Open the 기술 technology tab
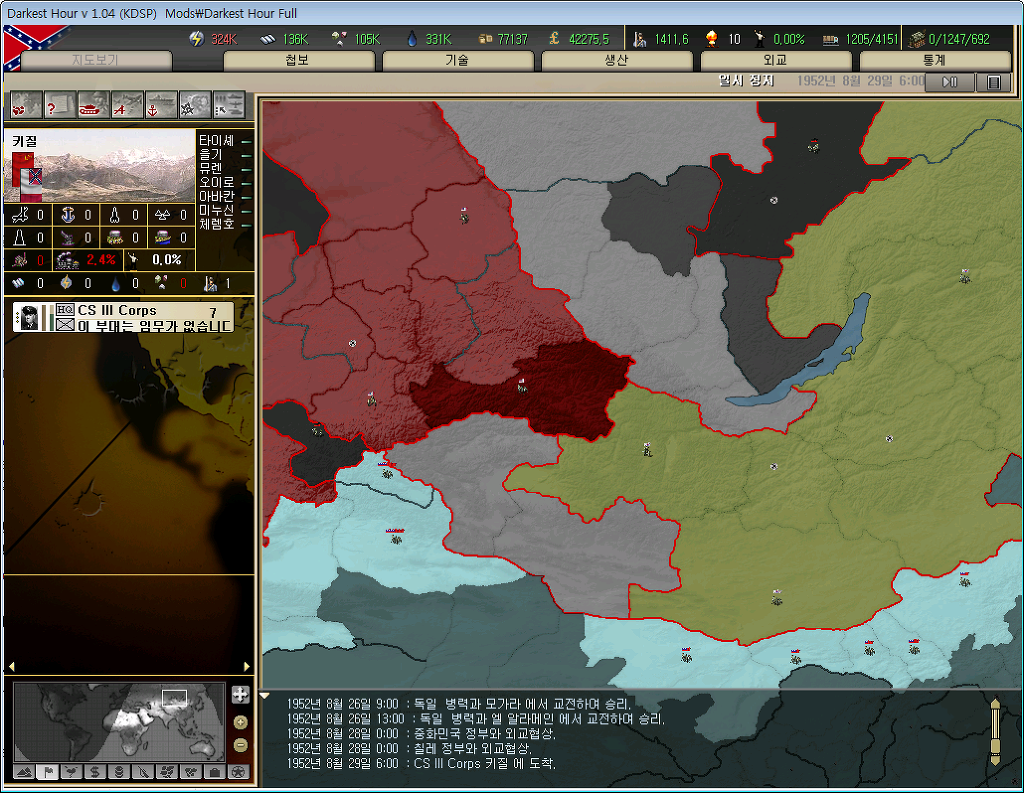Screen dimensions: 1024x793 point(458,61)
